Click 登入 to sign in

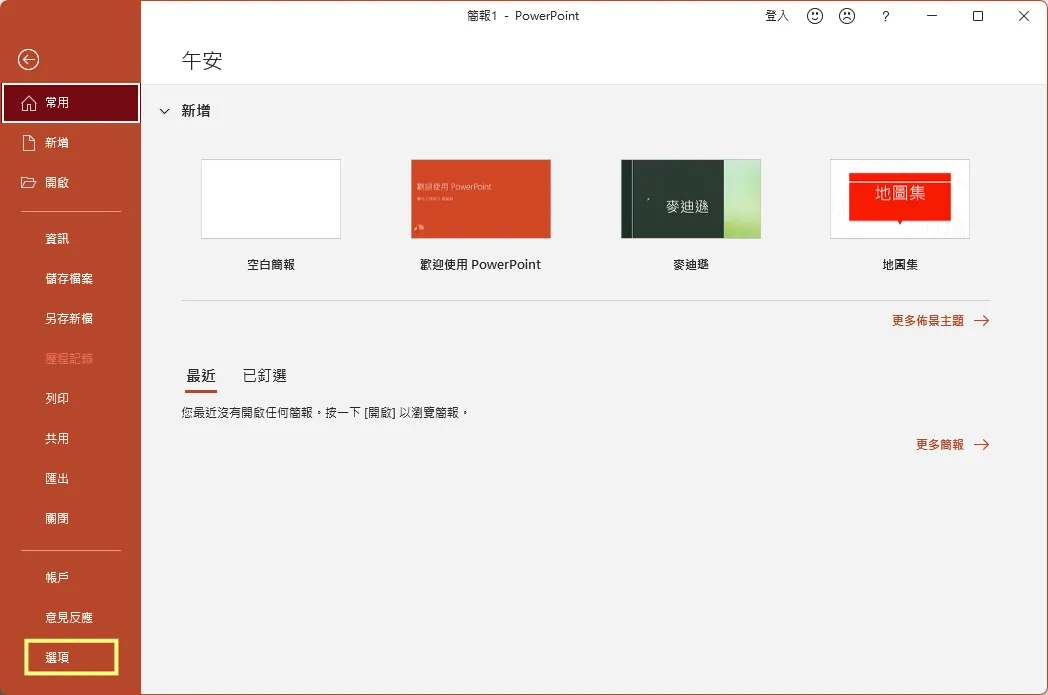click(x=777, y=16)
